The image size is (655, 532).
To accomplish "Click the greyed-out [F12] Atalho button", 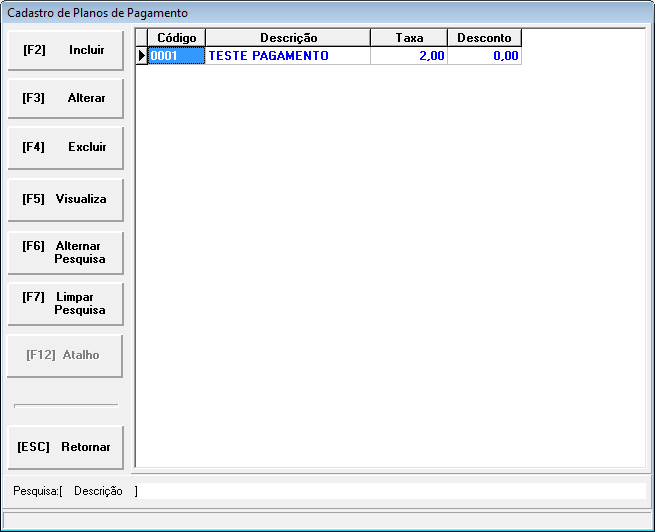I will click(x=65, y=355).
